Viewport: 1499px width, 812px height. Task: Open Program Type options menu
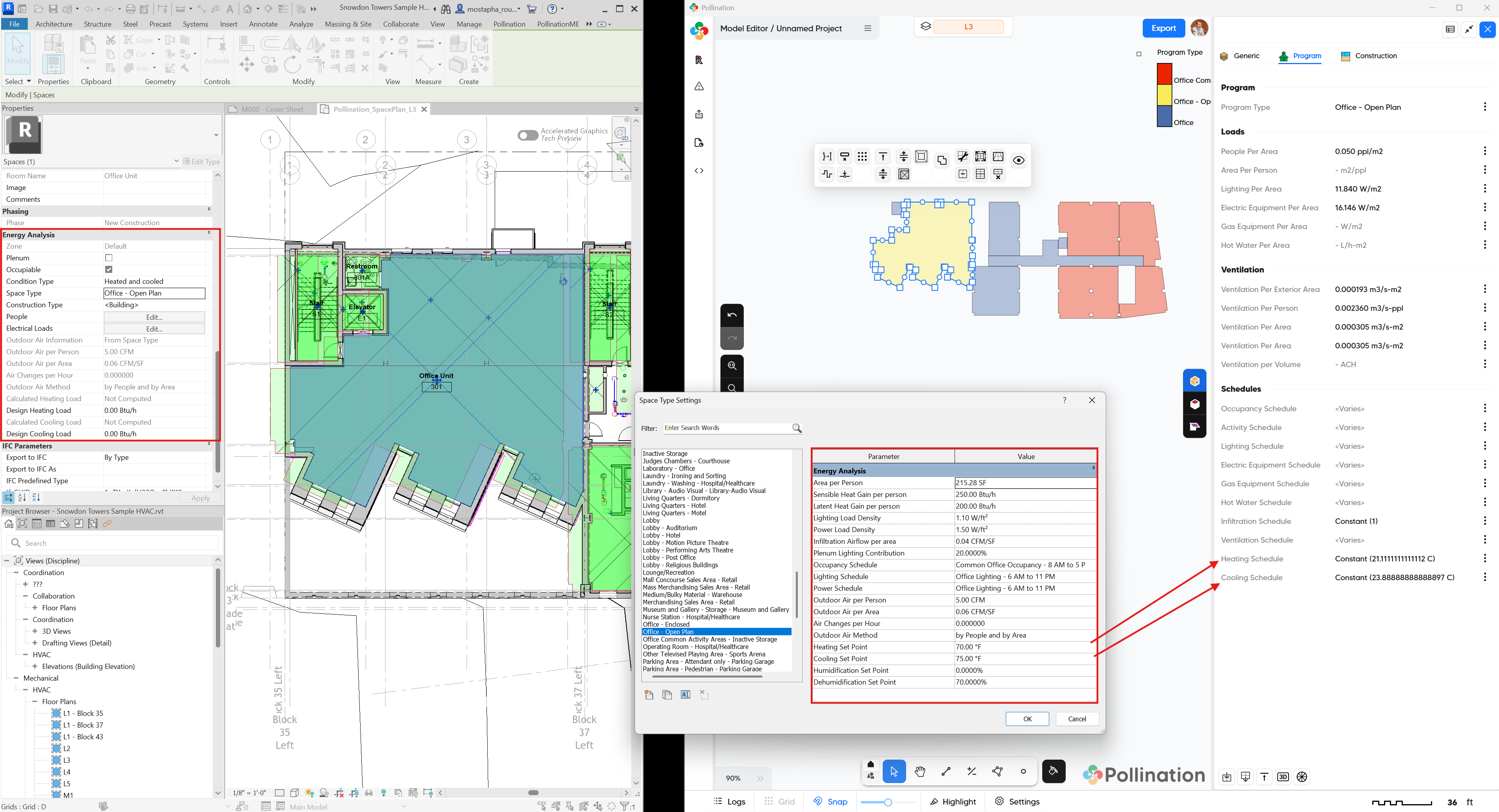(x=1485, y=107)
